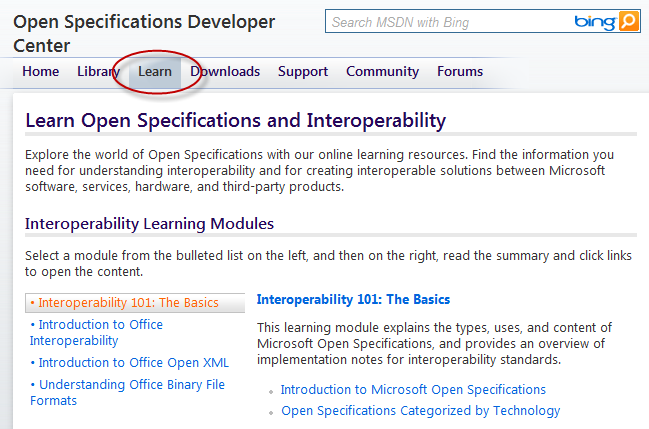Select Understanding Office Binary File Formats module

(x=127, y=393)
